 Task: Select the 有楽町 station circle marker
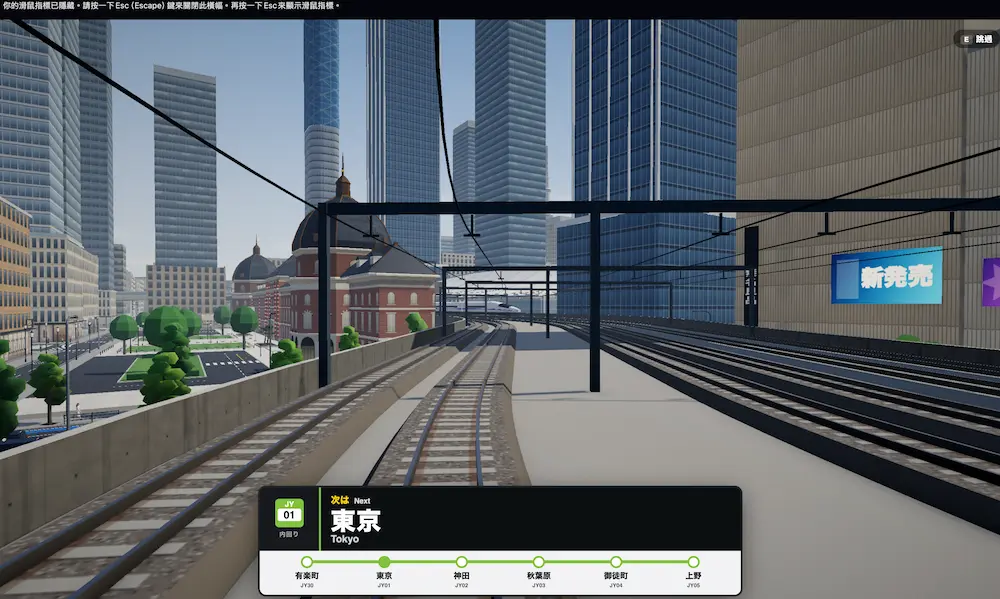307,562
